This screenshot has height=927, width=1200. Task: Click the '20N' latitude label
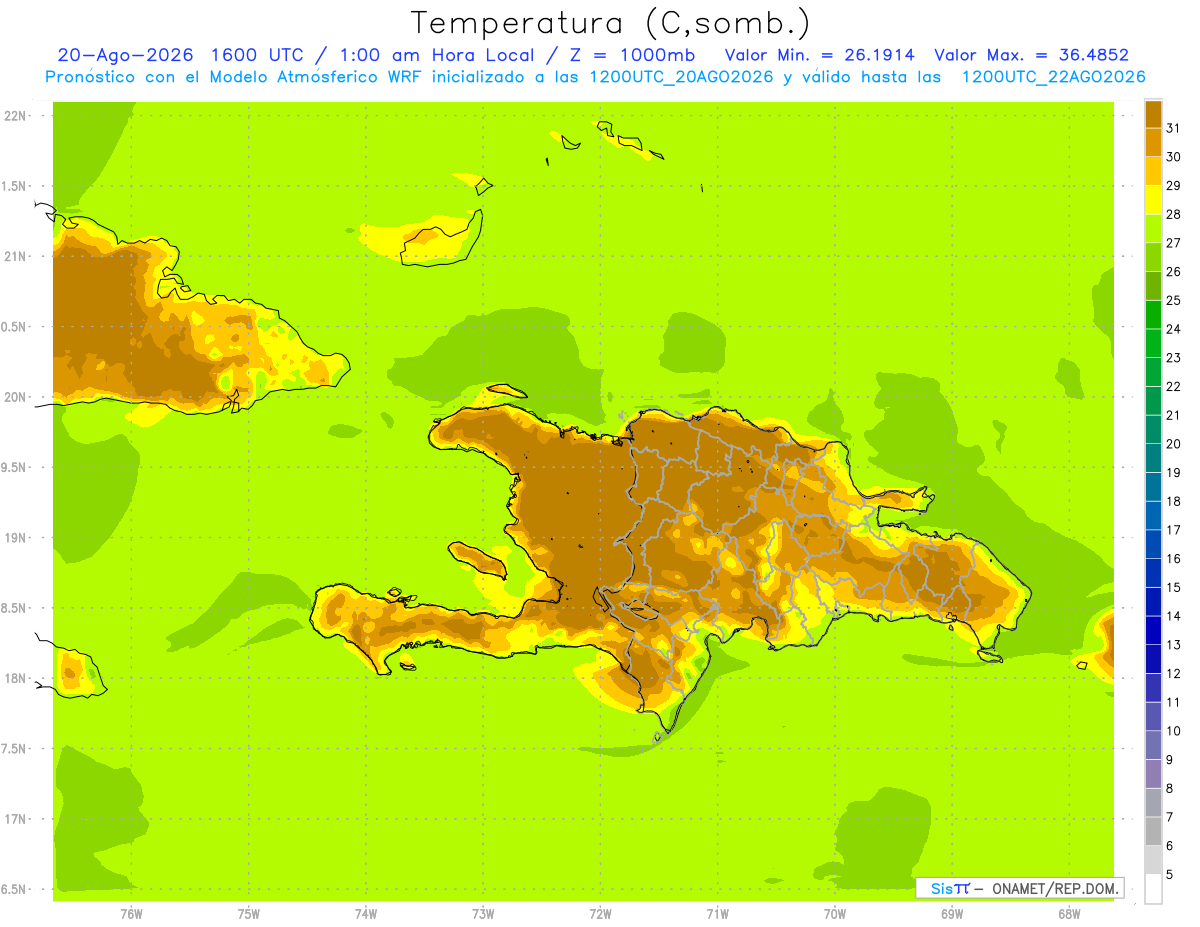click(16, 397)
